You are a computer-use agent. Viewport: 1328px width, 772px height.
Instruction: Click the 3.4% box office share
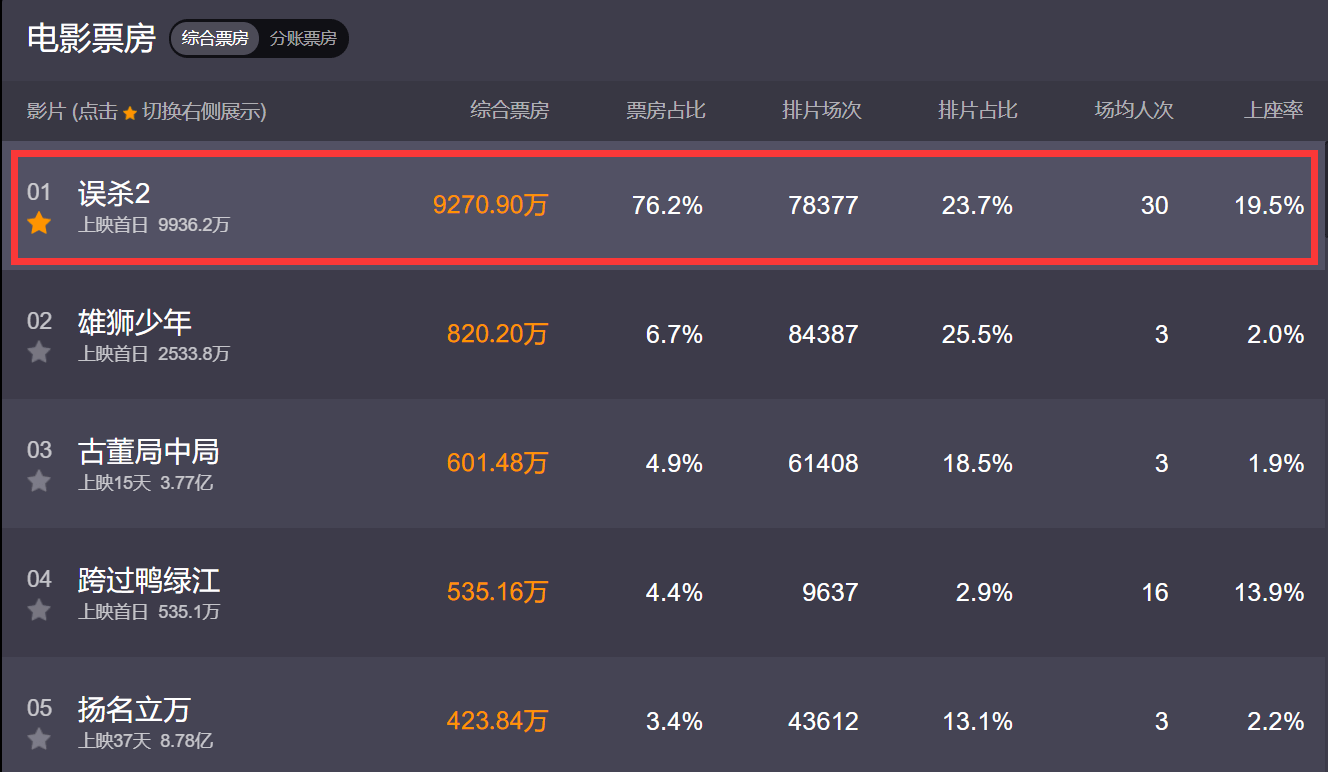pos(675,722)
